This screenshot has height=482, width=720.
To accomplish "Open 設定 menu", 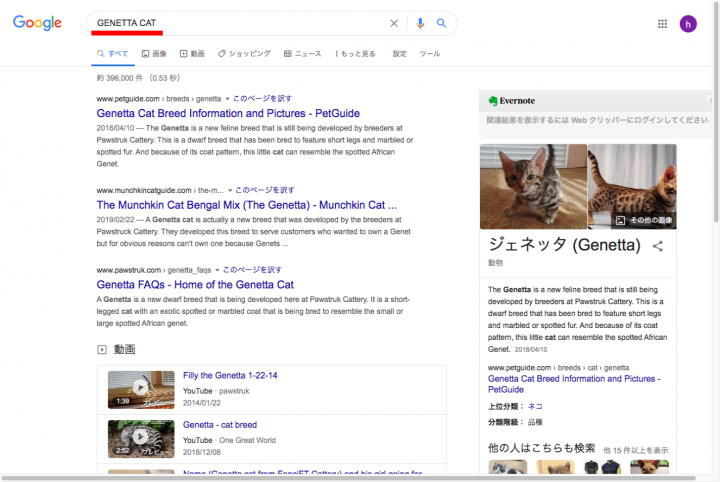I will [x=399, y=54].
